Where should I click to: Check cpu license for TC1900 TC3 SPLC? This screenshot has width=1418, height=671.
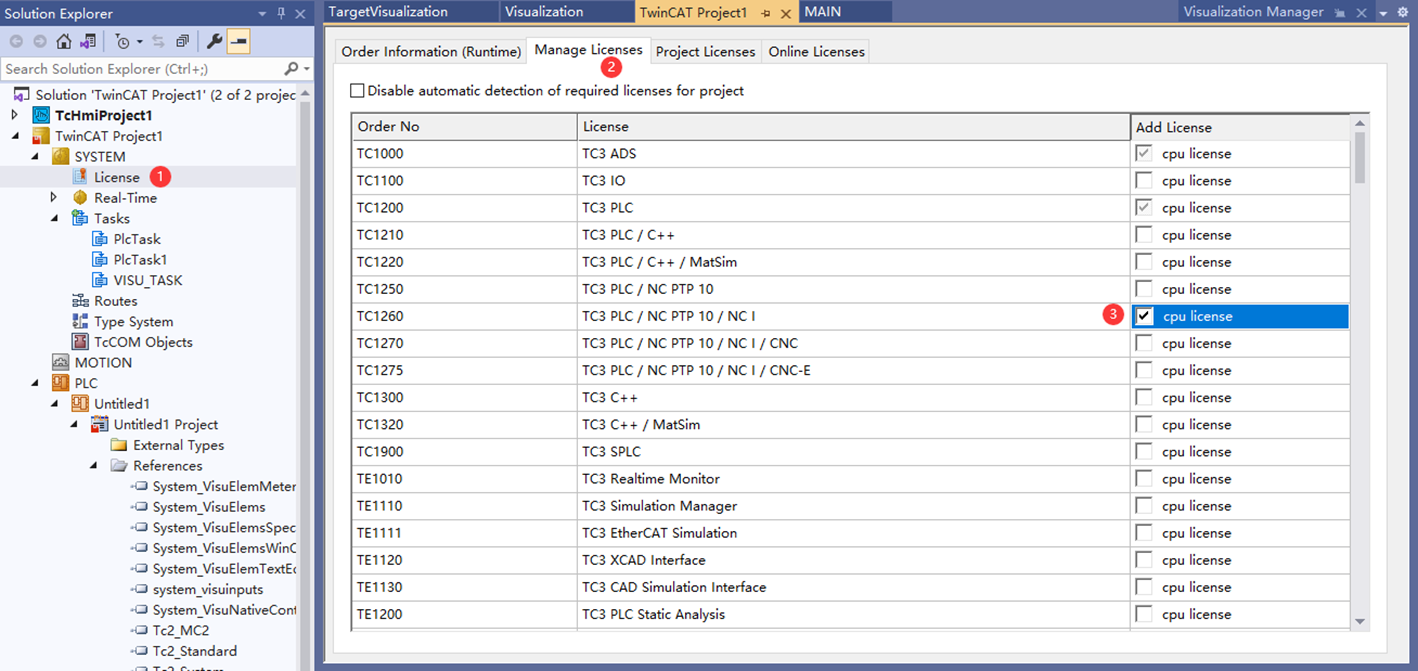tap(1144, 451)
